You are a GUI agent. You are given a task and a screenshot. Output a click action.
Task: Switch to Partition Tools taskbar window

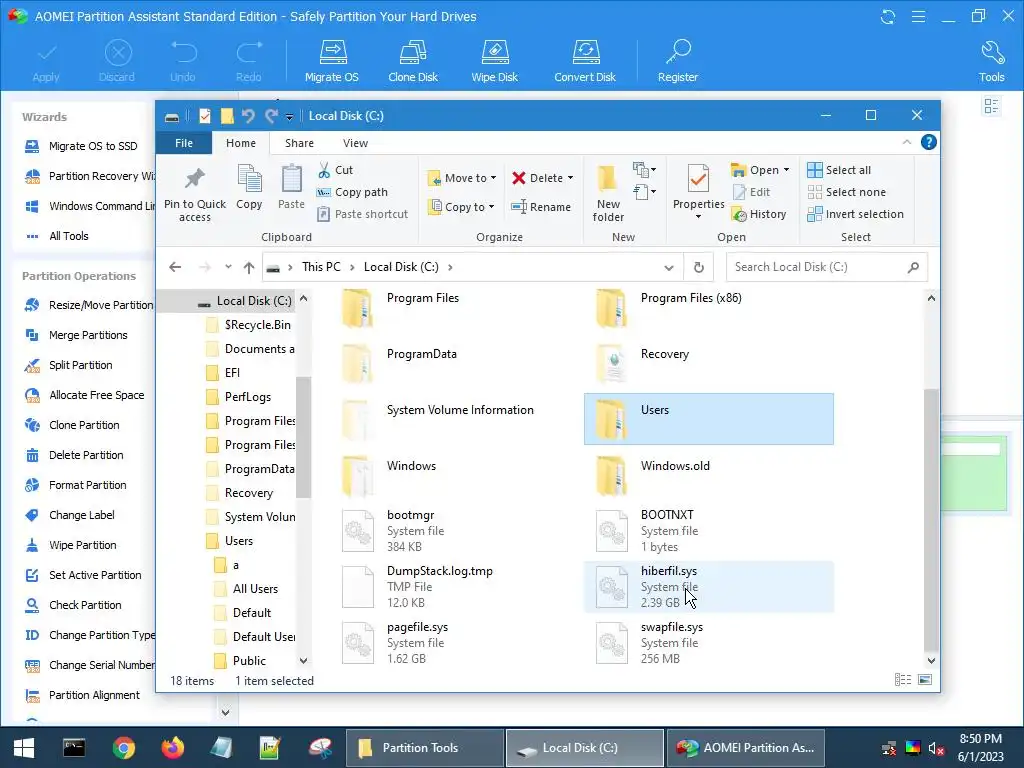click(x=424, y=748)
